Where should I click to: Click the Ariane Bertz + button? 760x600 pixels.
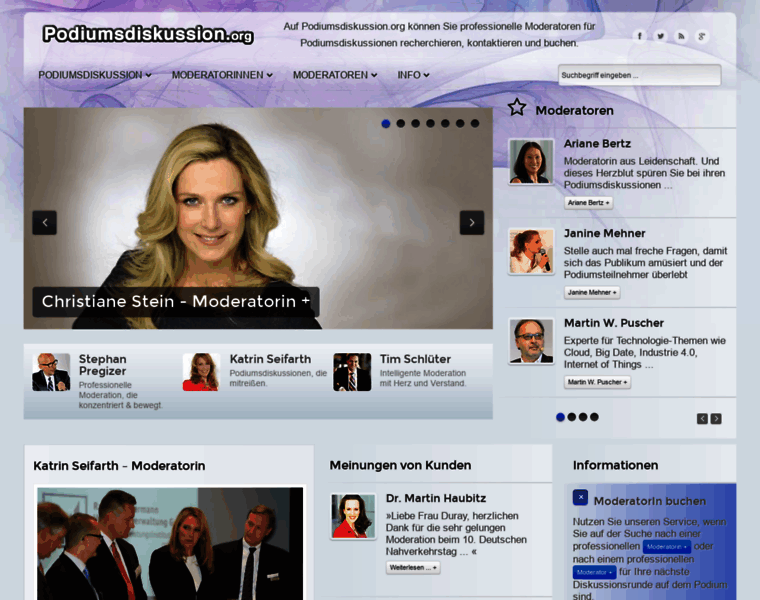coord(588,203)
